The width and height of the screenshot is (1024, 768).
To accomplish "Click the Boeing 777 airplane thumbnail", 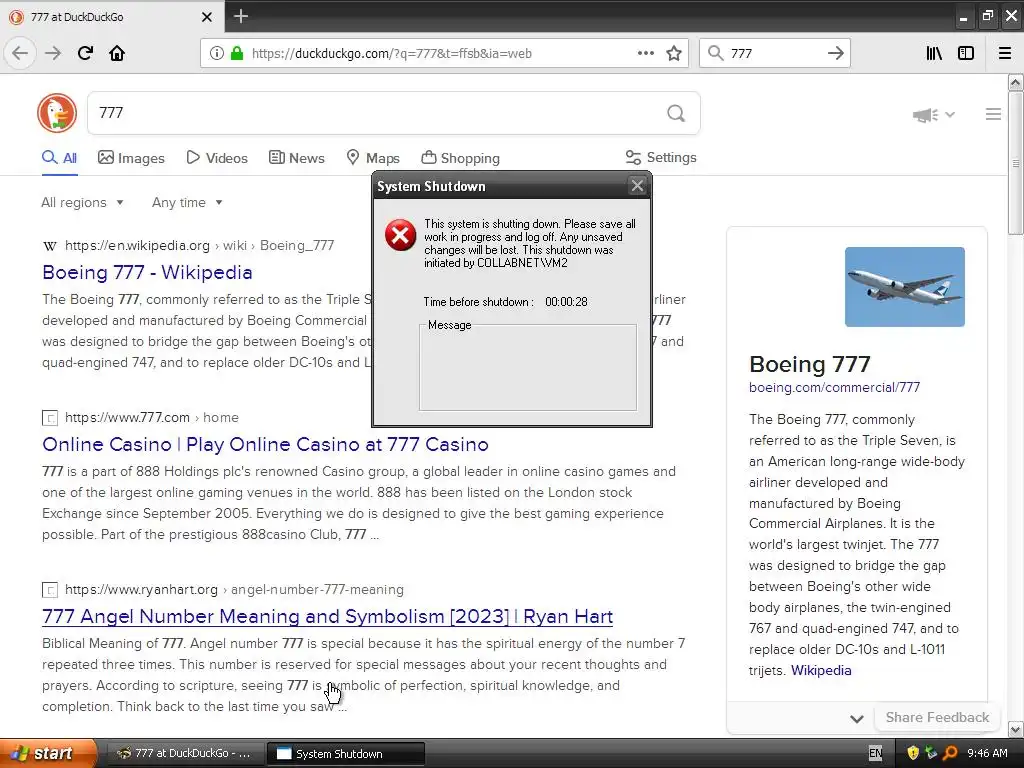I will click(904, 287).
